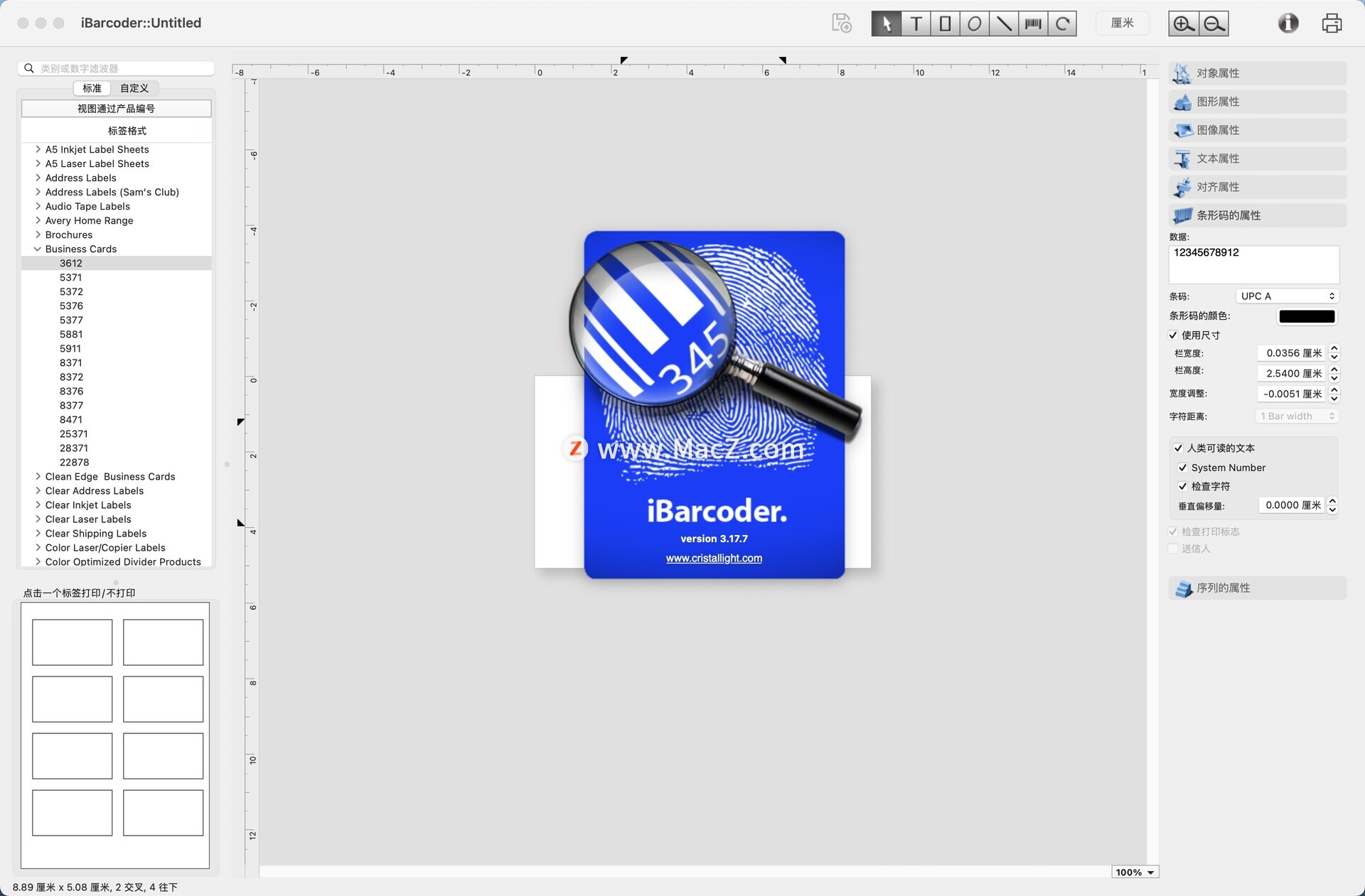Click the black barcode color swatch
This screenshot has height=896, width=1365.
click(x=1306, y=316)
